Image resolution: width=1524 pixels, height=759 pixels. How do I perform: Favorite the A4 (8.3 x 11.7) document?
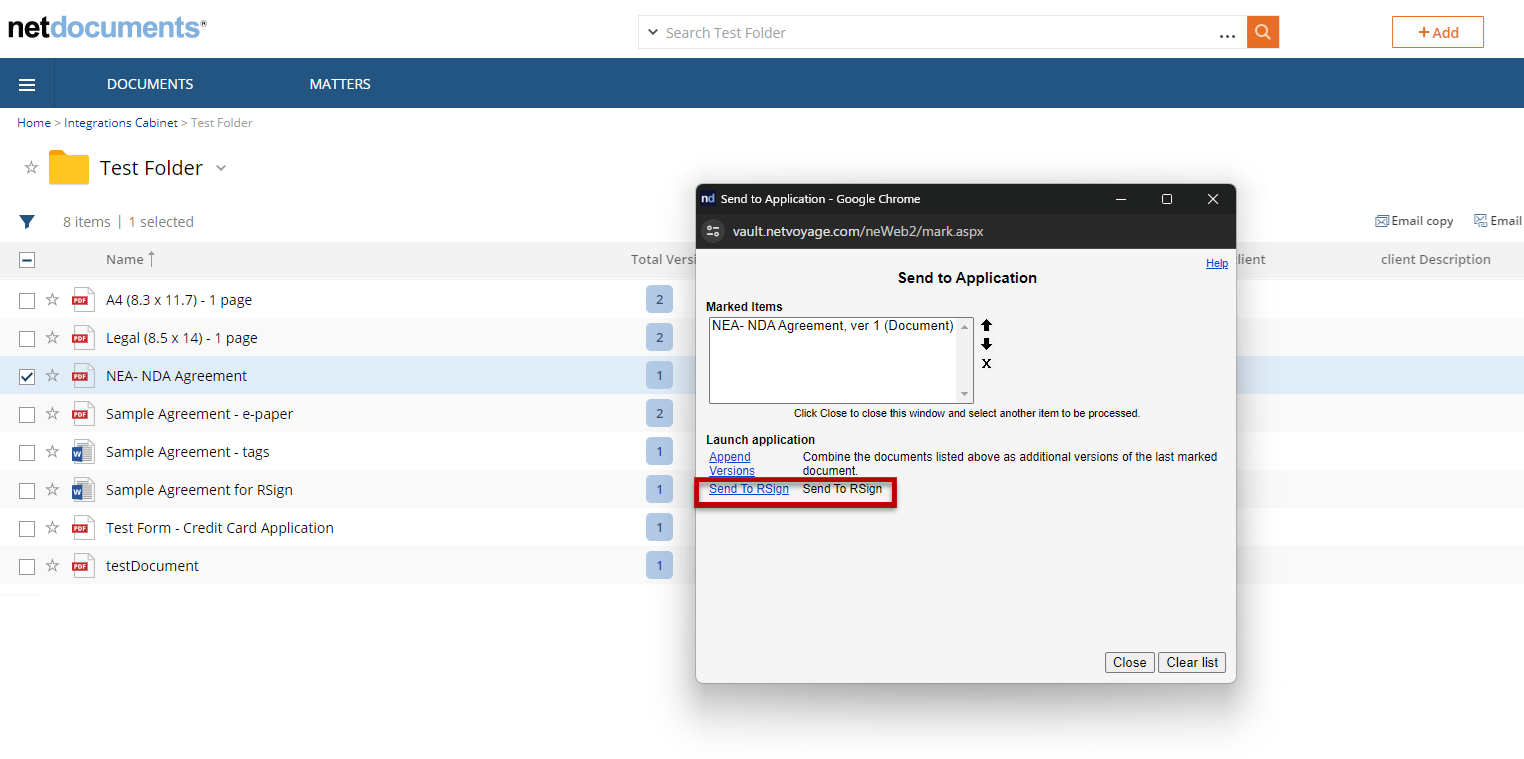[x=52, y=300]
